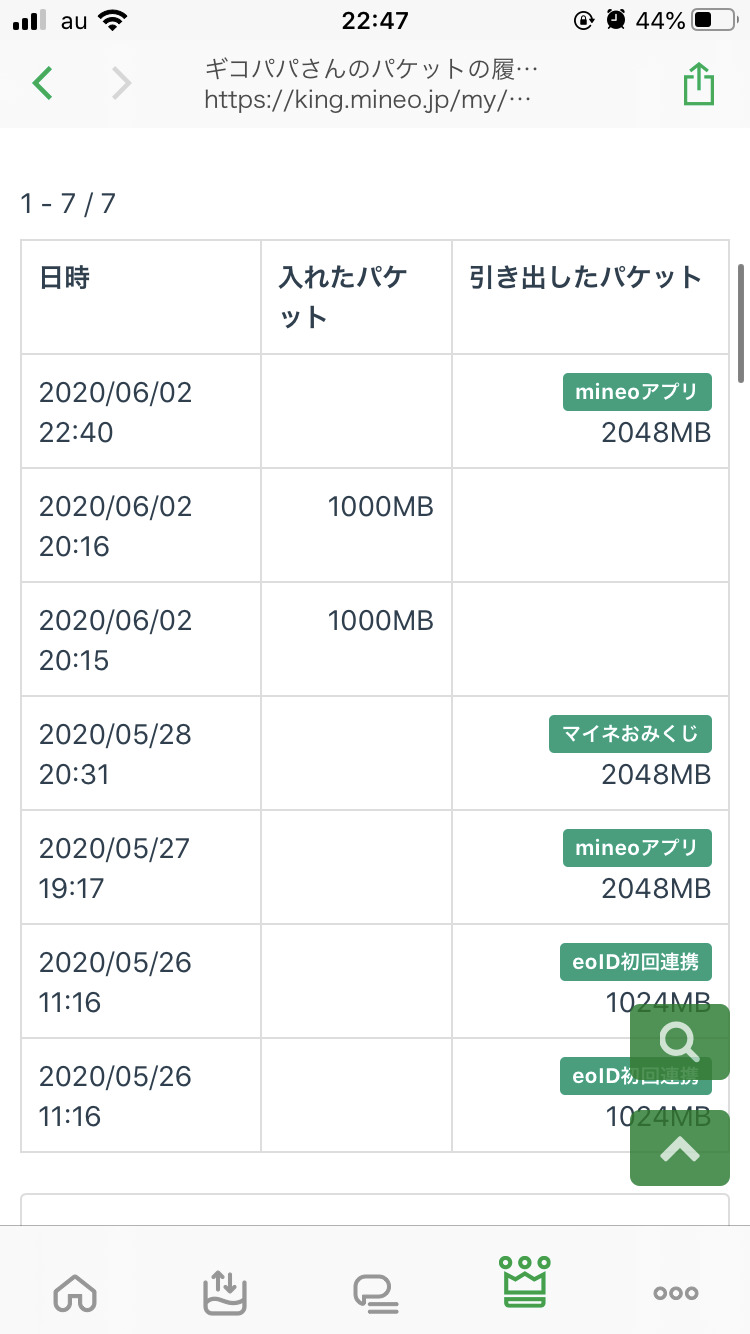Tap the page URL in address bar
750x1334 pixels.
tap(367, 100)
